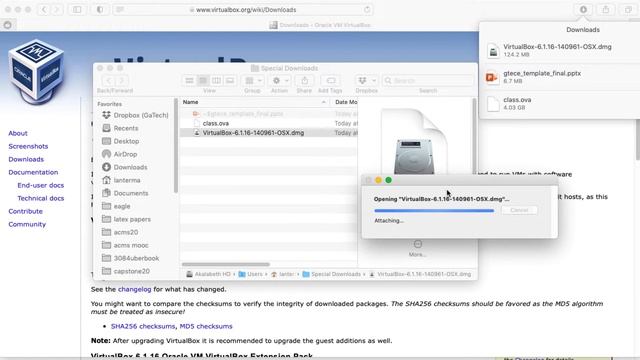Screen dimensions: 640x360
Task: Toggle Safari sidebar button
Action: [x=77, y=9]
